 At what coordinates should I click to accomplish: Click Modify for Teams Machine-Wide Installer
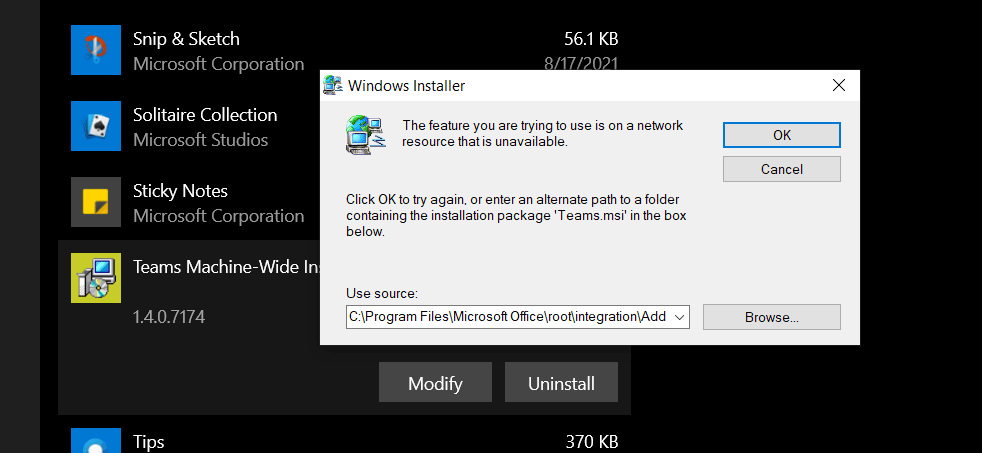coord(435,382)
